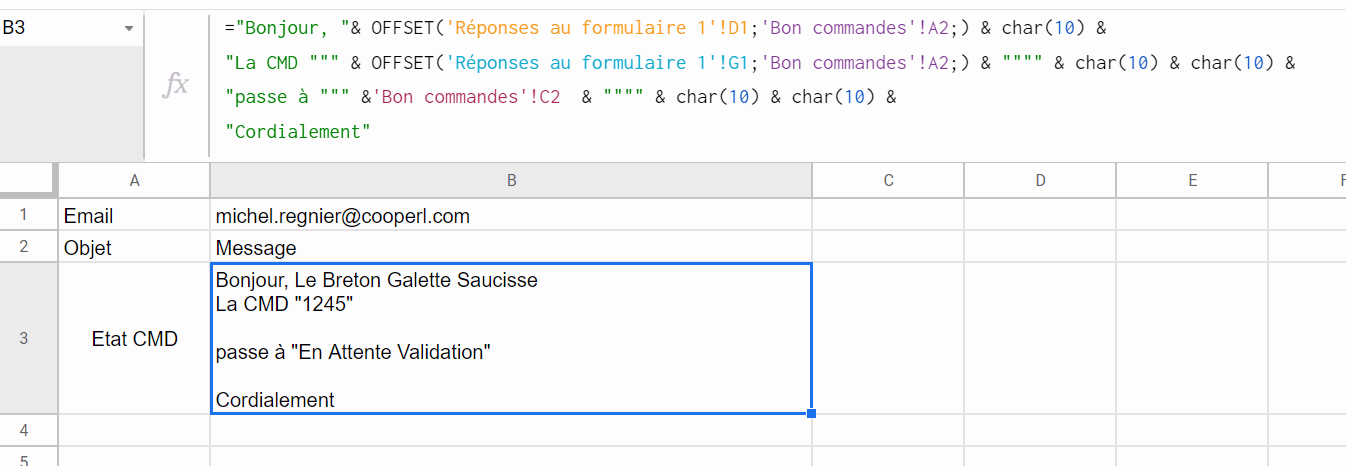Click the Message cell
The height and width of the screenshot is (466, 1346).
[511, 248]
